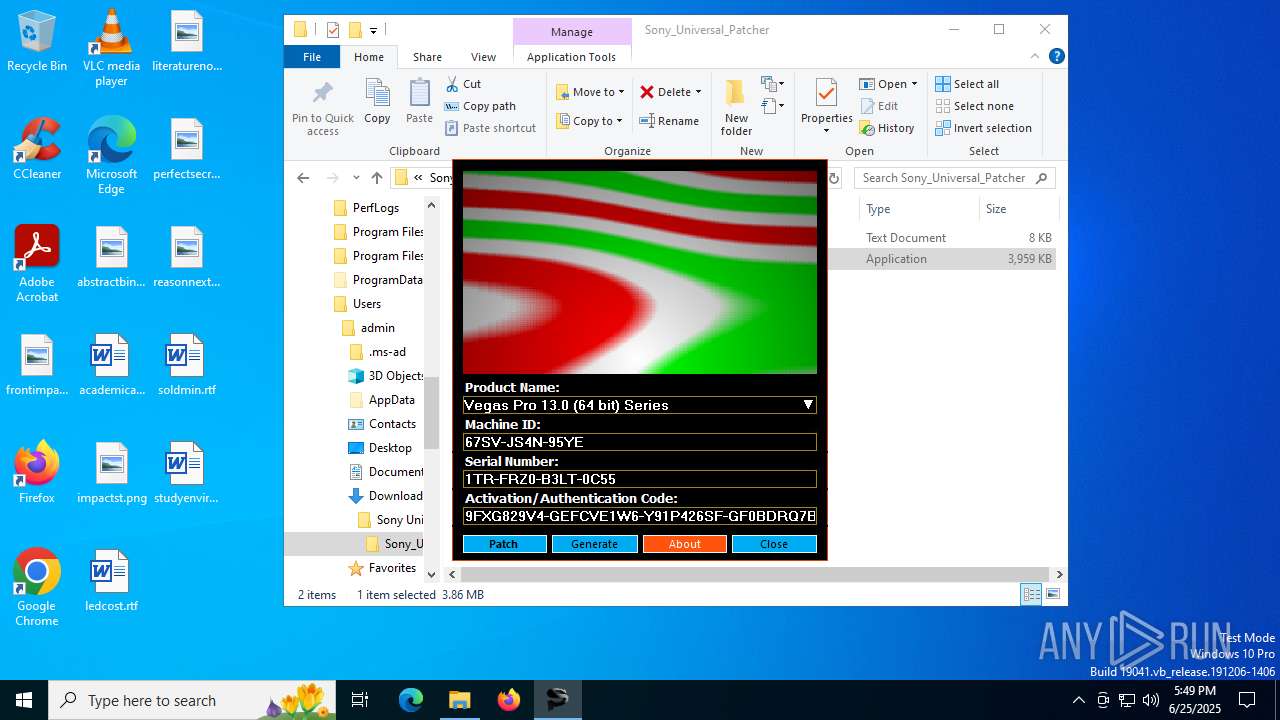Click the Edit command in ribbon
Screen dimensions: 1280x720
879,106
